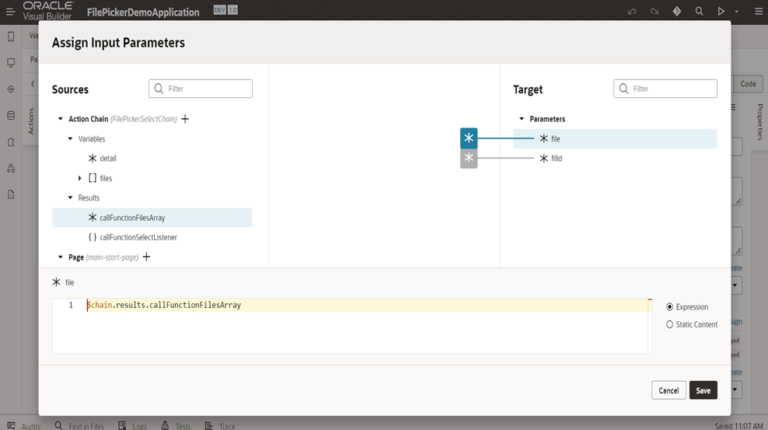Click the Run play icon in header

click(722, 11)
